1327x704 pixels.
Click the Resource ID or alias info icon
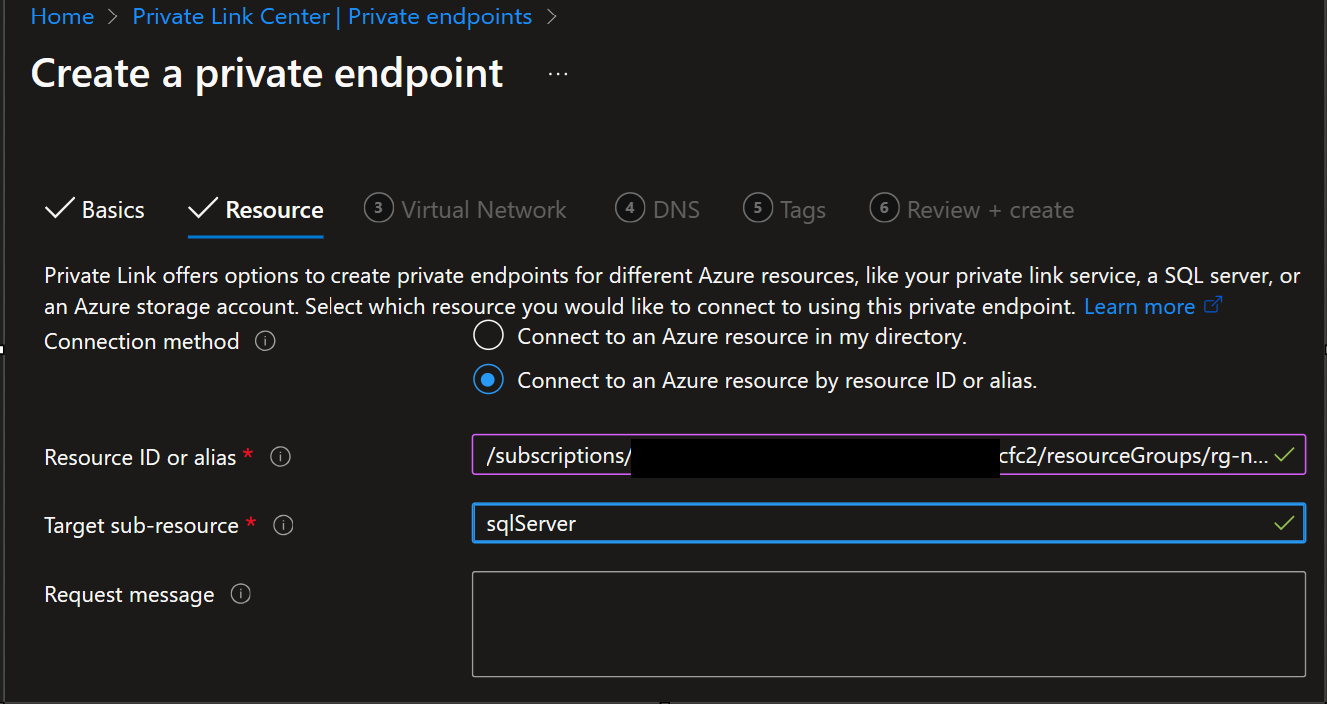(281, 457)
